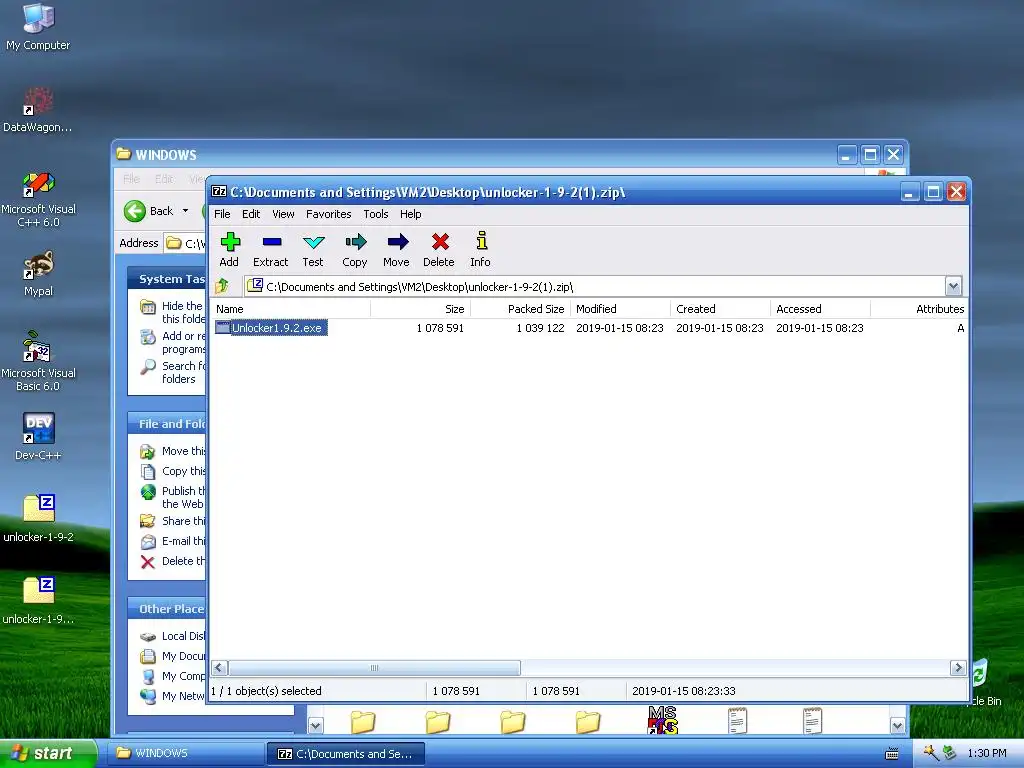1024x768 pixels.
Task: Click the Move toolbar icon in 7-Zip
Action: (397, 242)
